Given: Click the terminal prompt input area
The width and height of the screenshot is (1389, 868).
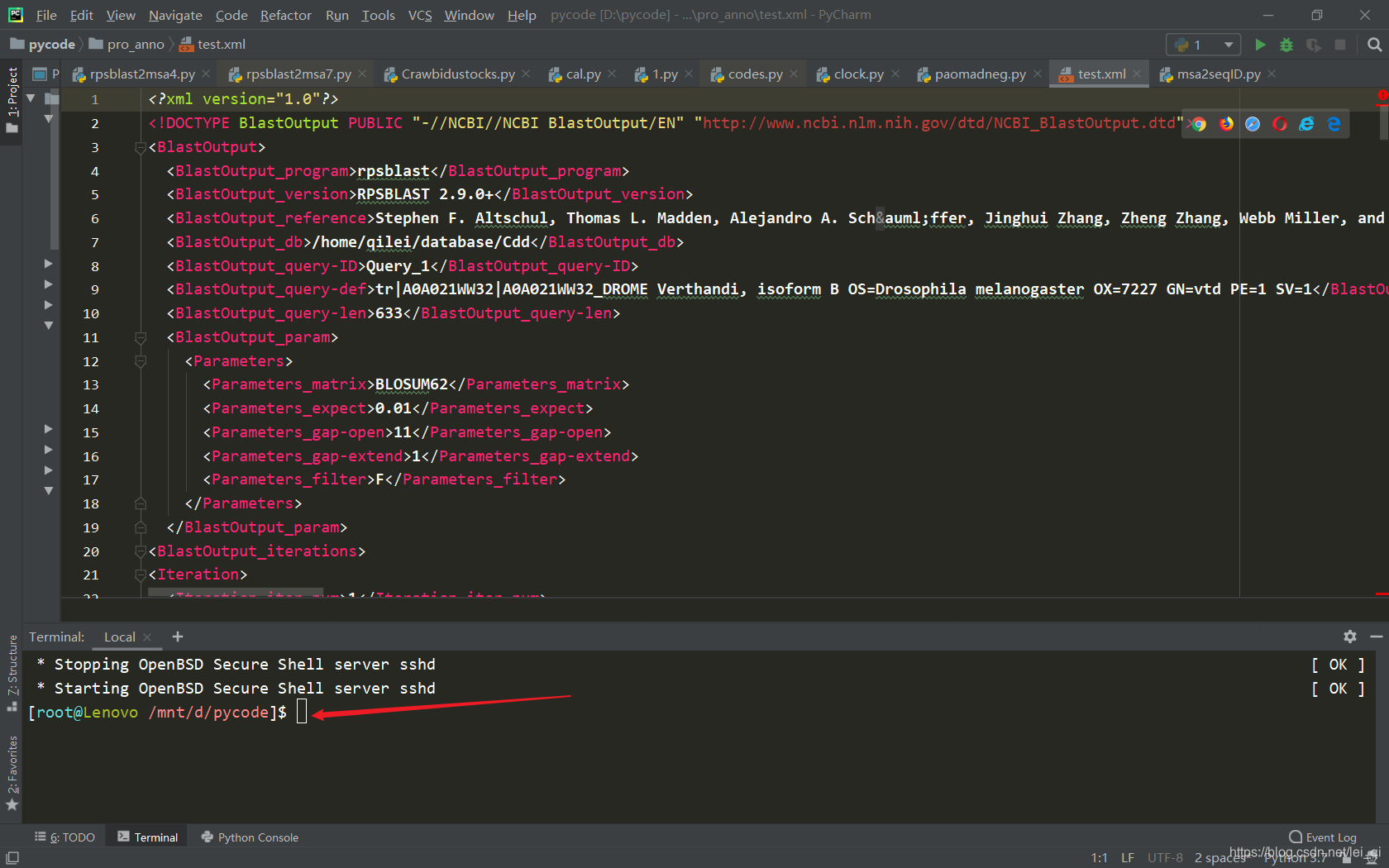Looking at the screenshot, I should coord(302,712).
